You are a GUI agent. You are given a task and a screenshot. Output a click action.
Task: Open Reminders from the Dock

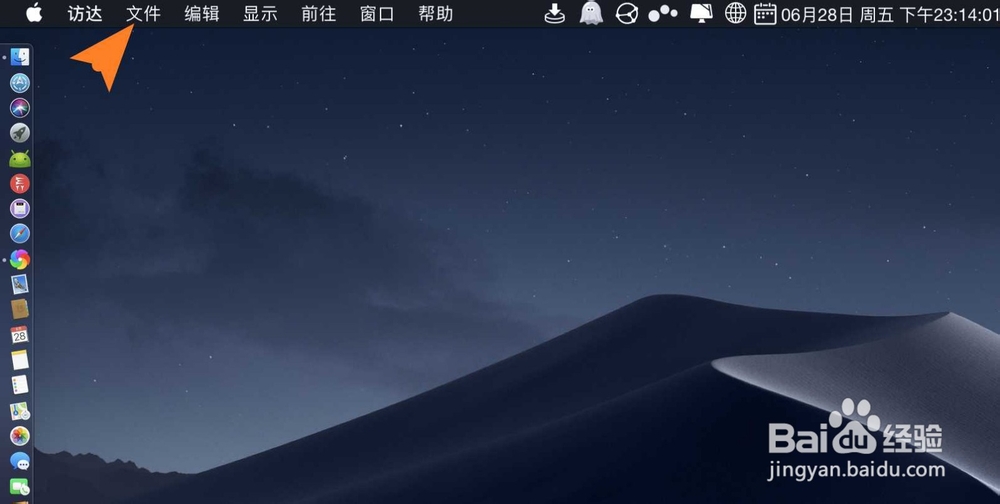click(20, 385)
